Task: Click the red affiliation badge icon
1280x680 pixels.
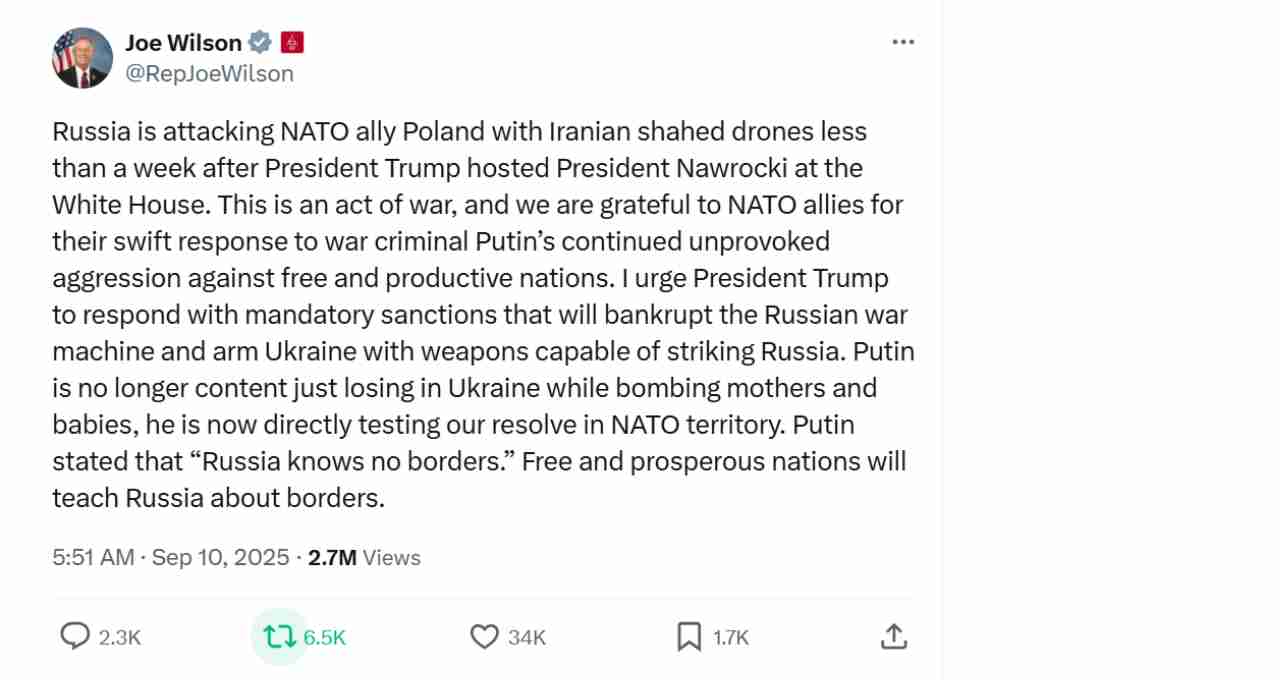Action: tap(292, 42)
